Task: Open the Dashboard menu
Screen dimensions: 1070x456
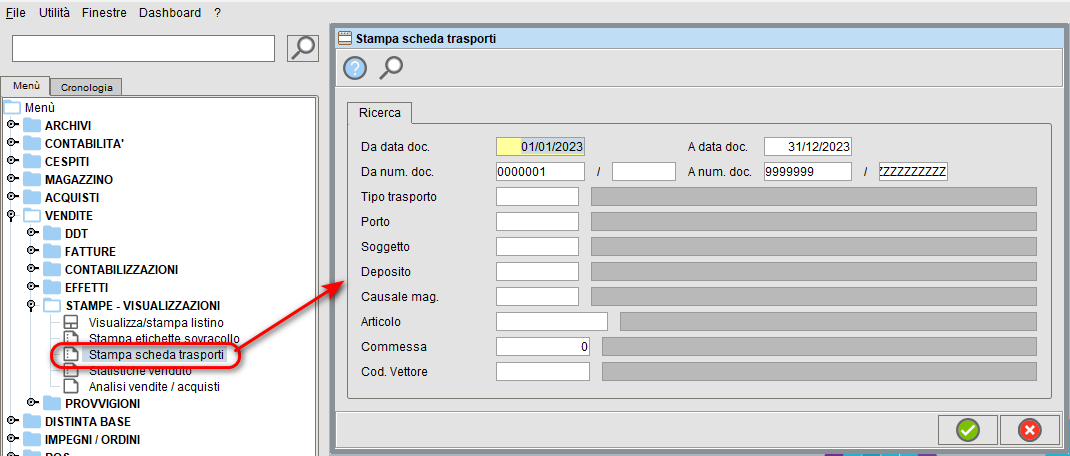Action: [x=170, y=12]
